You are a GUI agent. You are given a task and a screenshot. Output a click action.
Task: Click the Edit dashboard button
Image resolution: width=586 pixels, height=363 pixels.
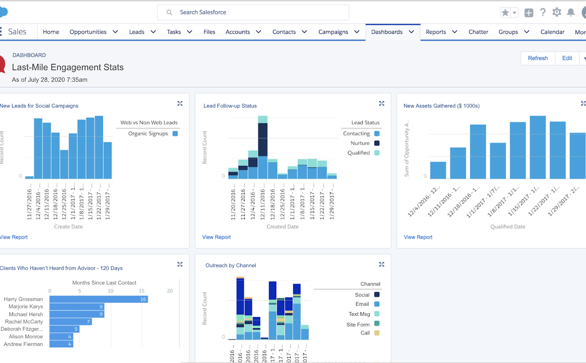point(567,58)
